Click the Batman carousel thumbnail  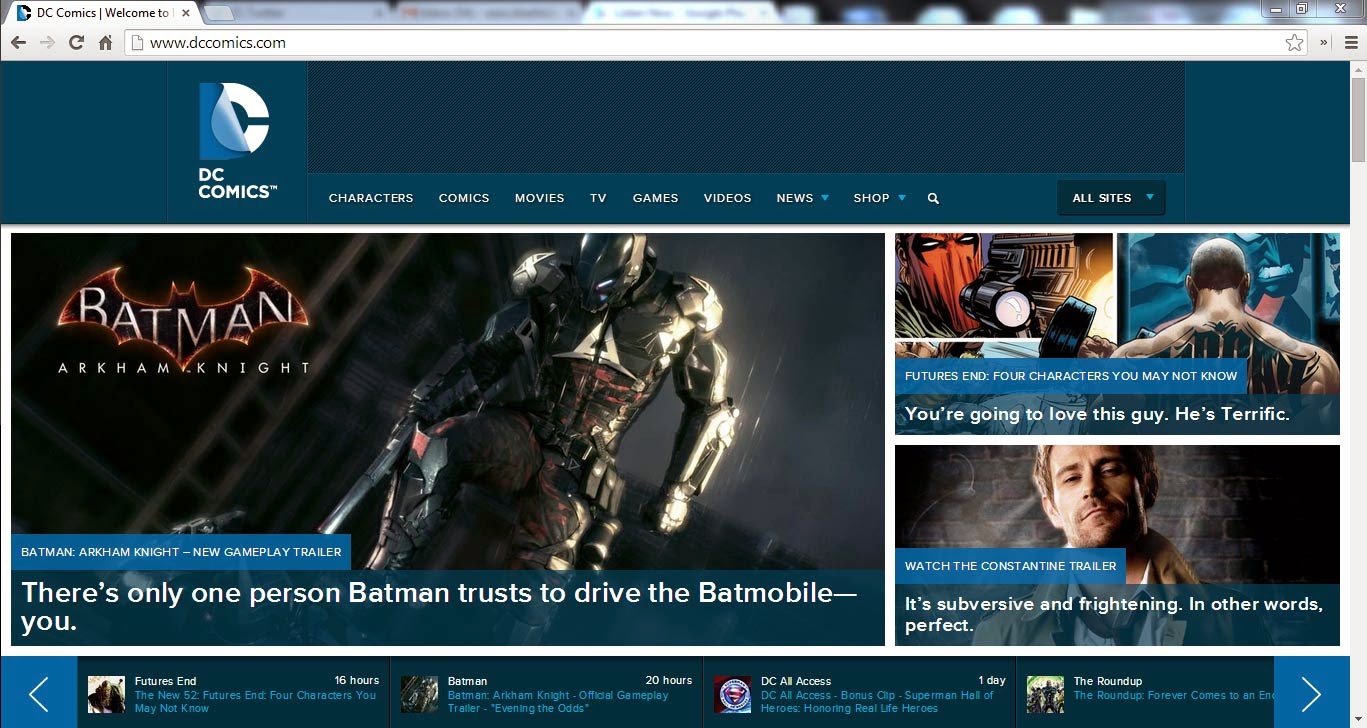pos(419,693)
